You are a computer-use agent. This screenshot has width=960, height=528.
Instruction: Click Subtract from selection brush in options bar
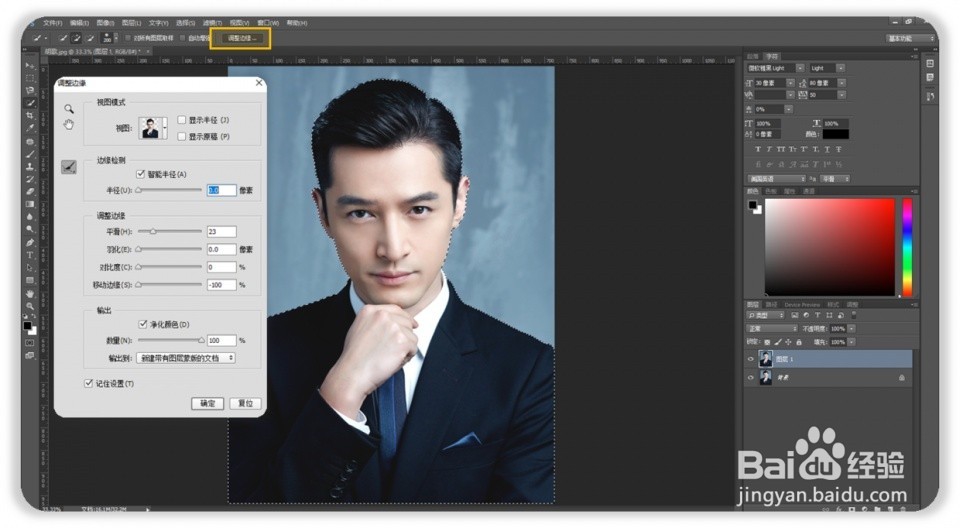click(x=90, y=38)
